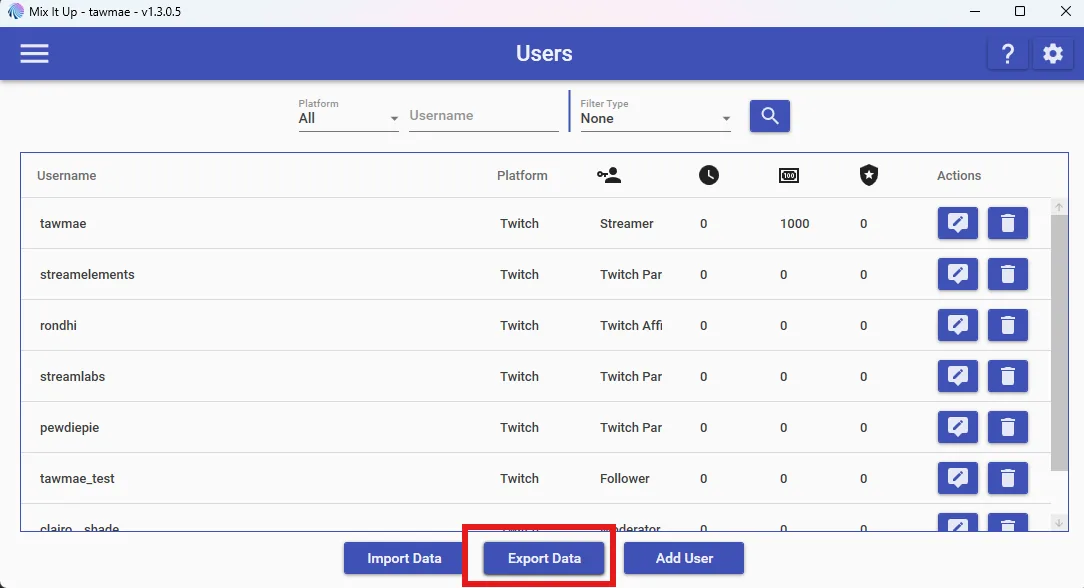Sort by the clock watch-time column icon

[x=709, y=176]
